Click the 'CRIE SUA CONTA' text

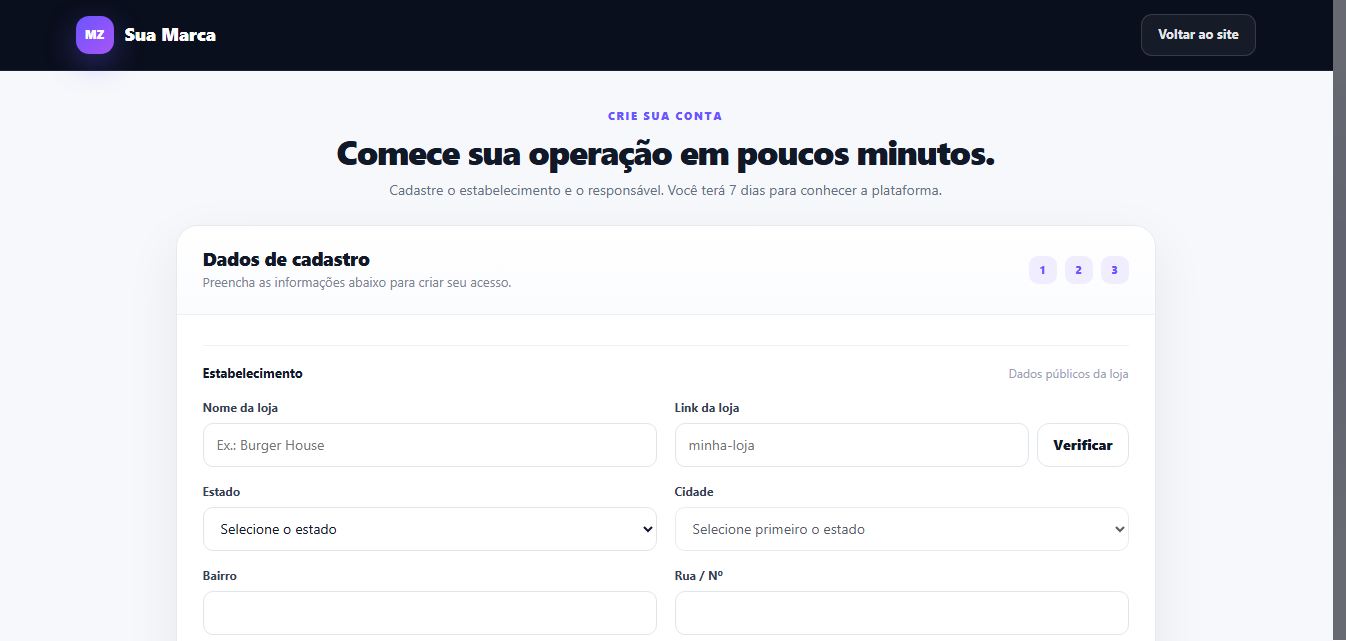pyautogui.click(x=665, y=116)
